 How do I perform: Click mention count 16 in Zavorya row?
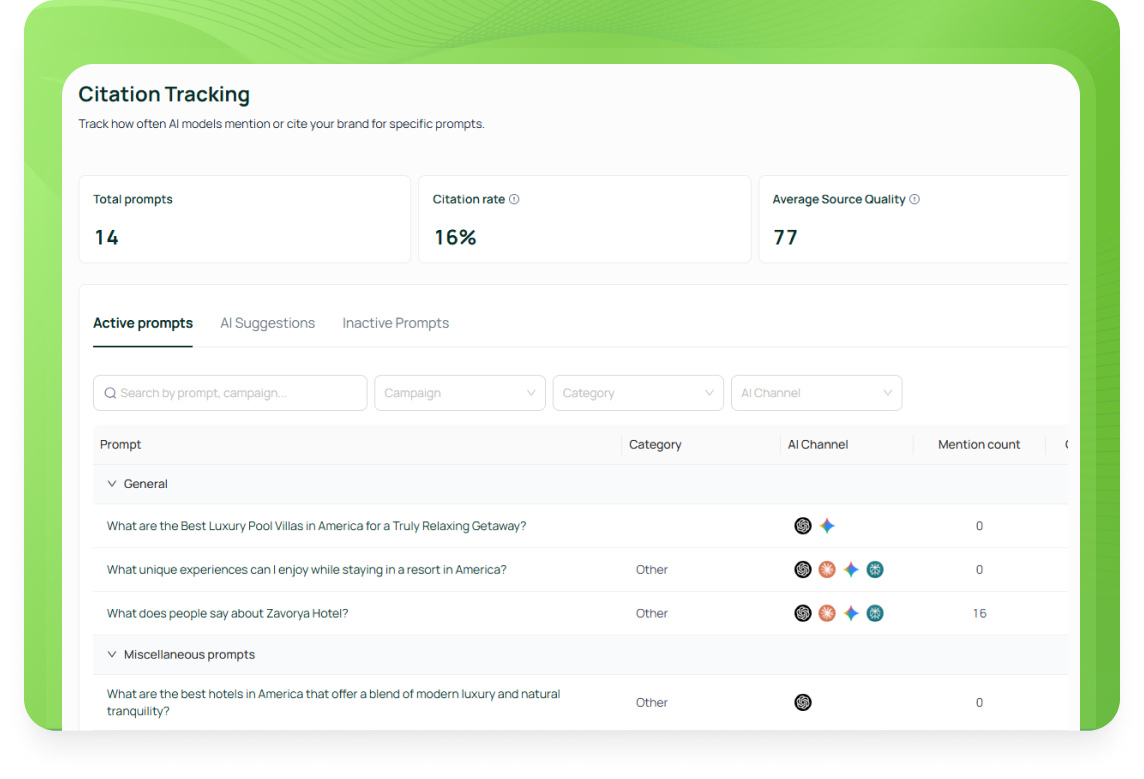coord(979,613)
